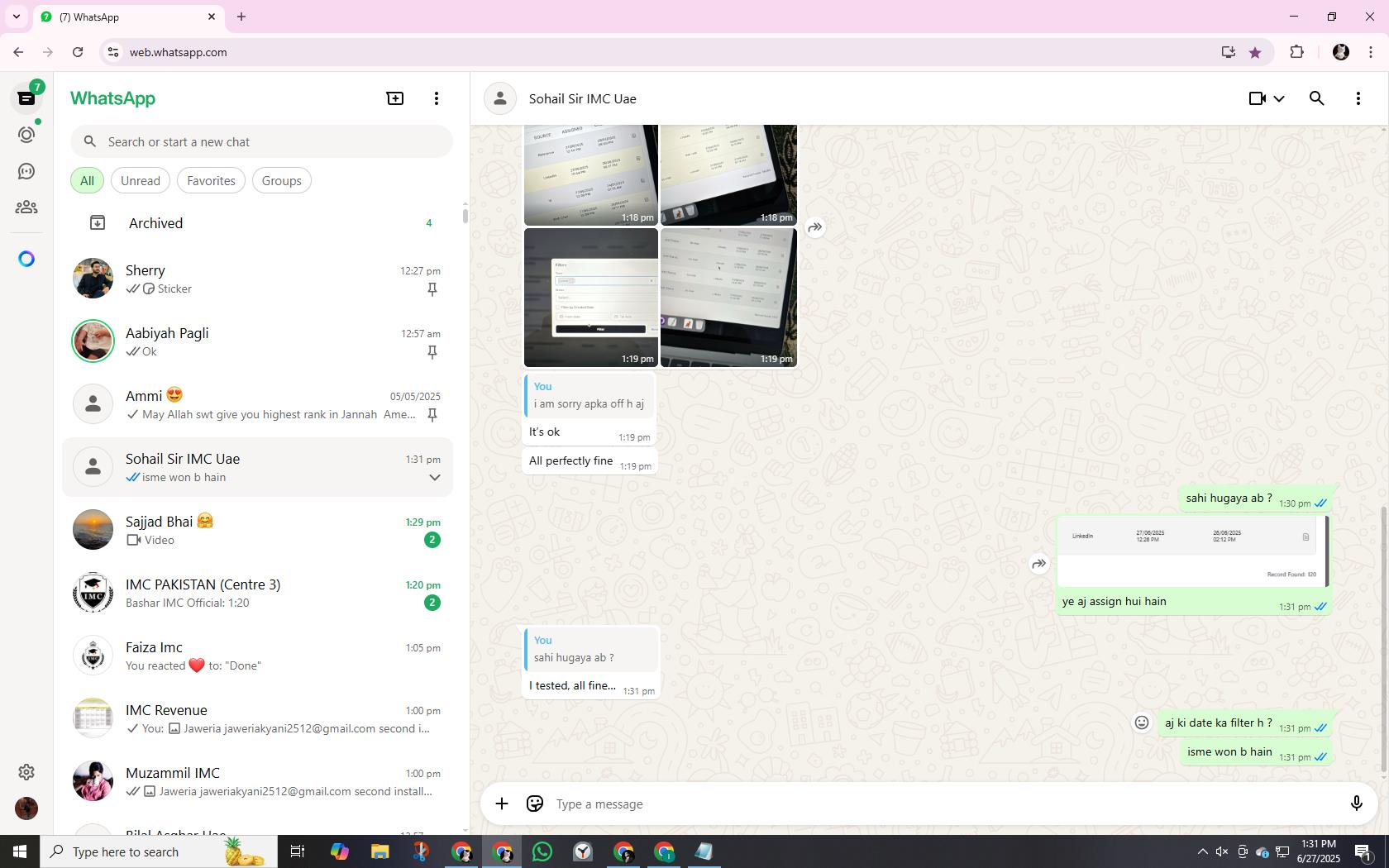The height and width of the screenshot is (868, 1389).
Task: Reload the WhatsApp Web page
Action: [x=78, y=52]
